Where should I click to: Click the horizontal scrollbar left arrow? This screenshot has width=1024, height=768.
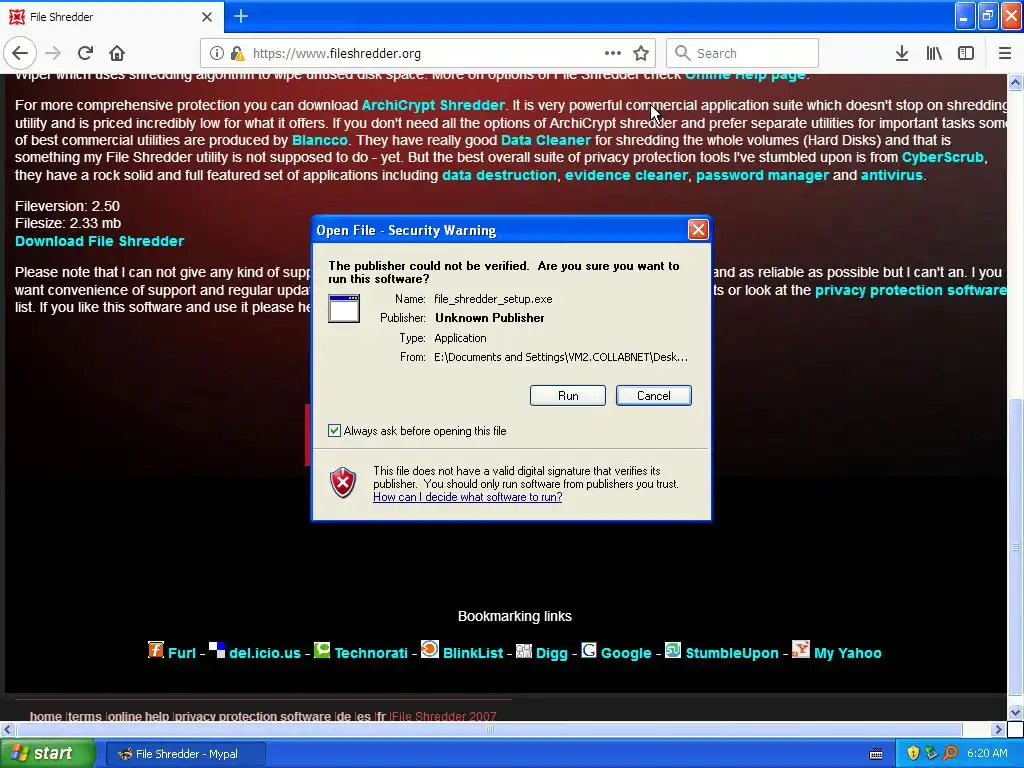pos(7,729)
